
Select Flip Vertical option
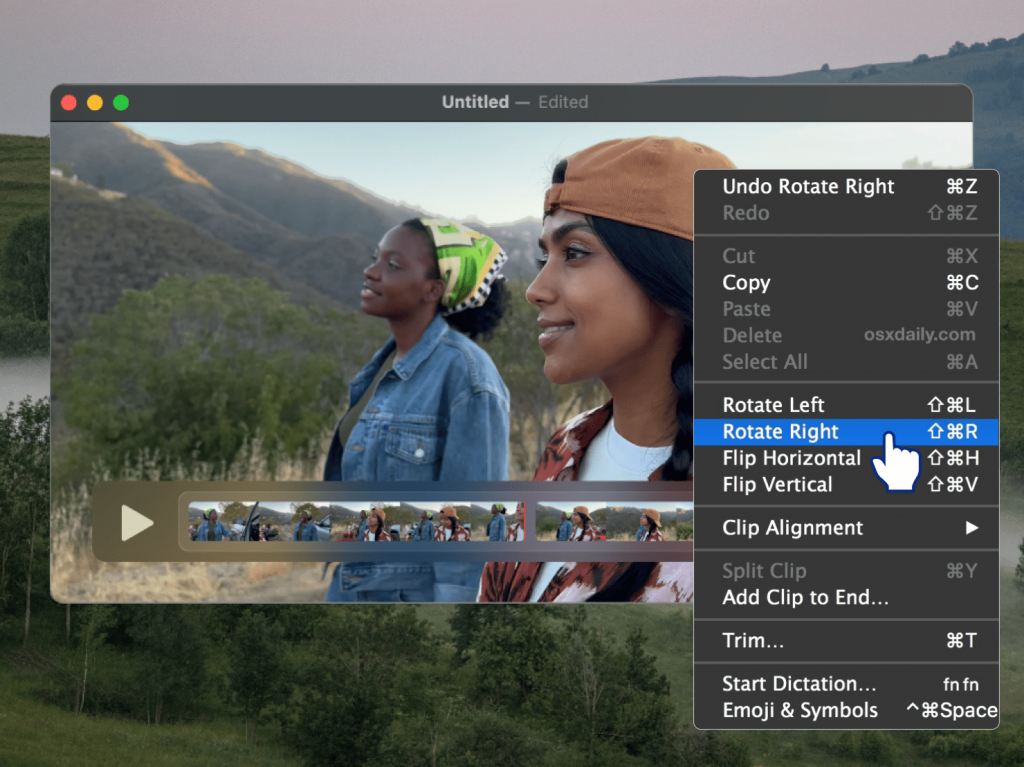pos(846,485)
